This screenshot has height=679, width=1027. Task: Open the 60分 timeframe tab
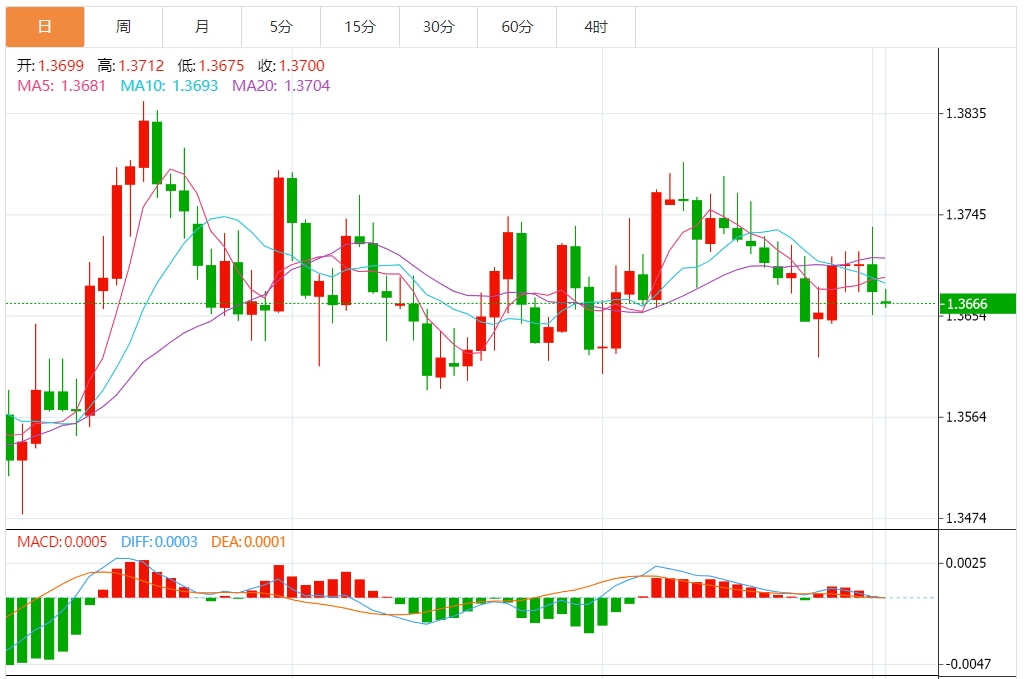tap(517, 27)
